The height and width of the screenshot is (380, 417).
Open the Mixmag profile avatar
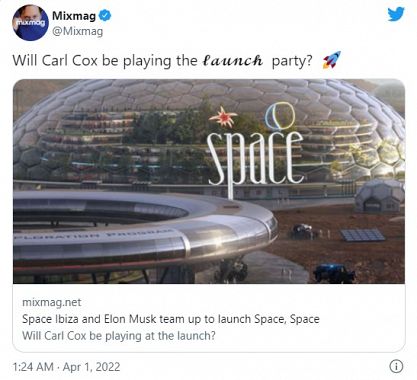pyautogui.click(x=31, y=23)
